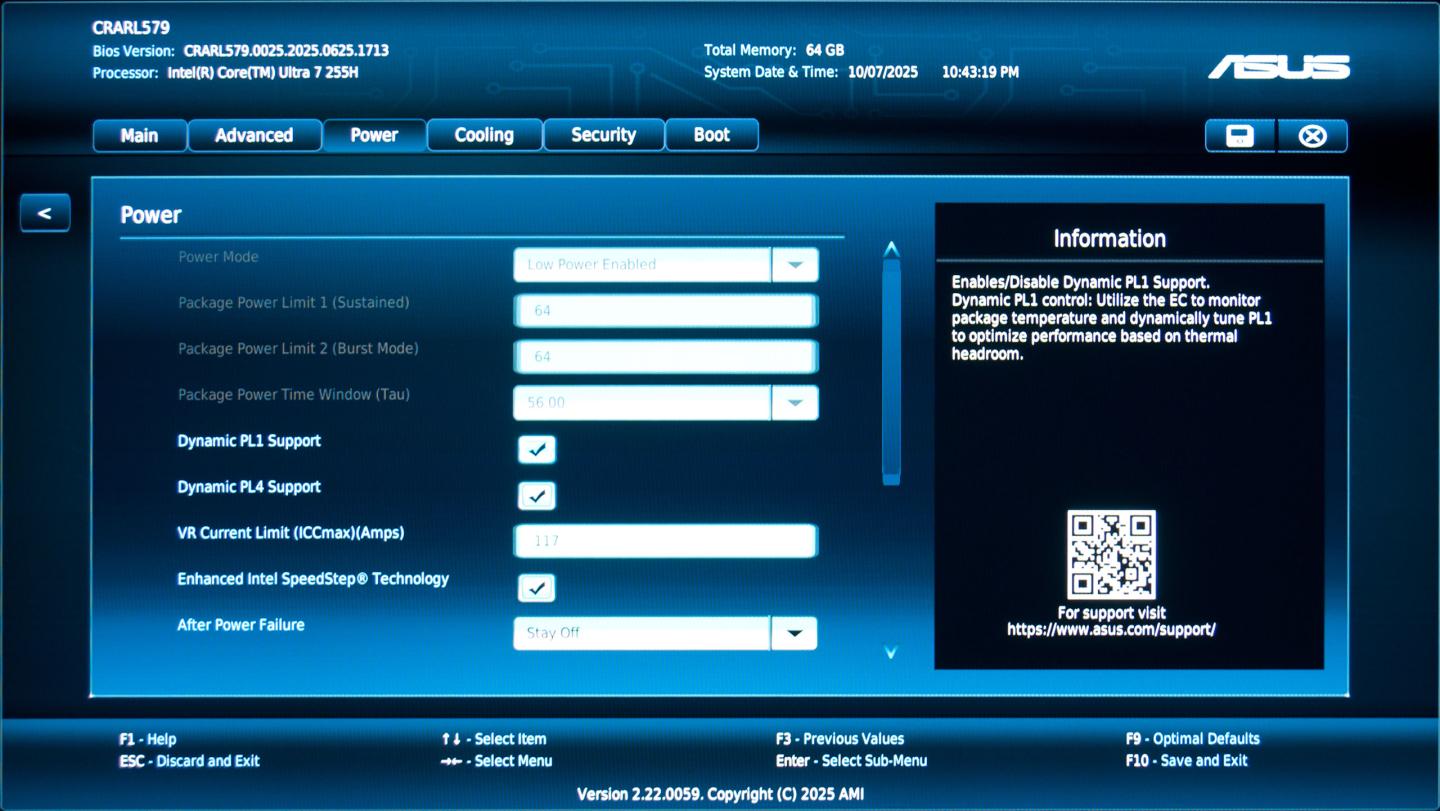Switch to the Main tab
1440x811 pixels.
[139, 136]
